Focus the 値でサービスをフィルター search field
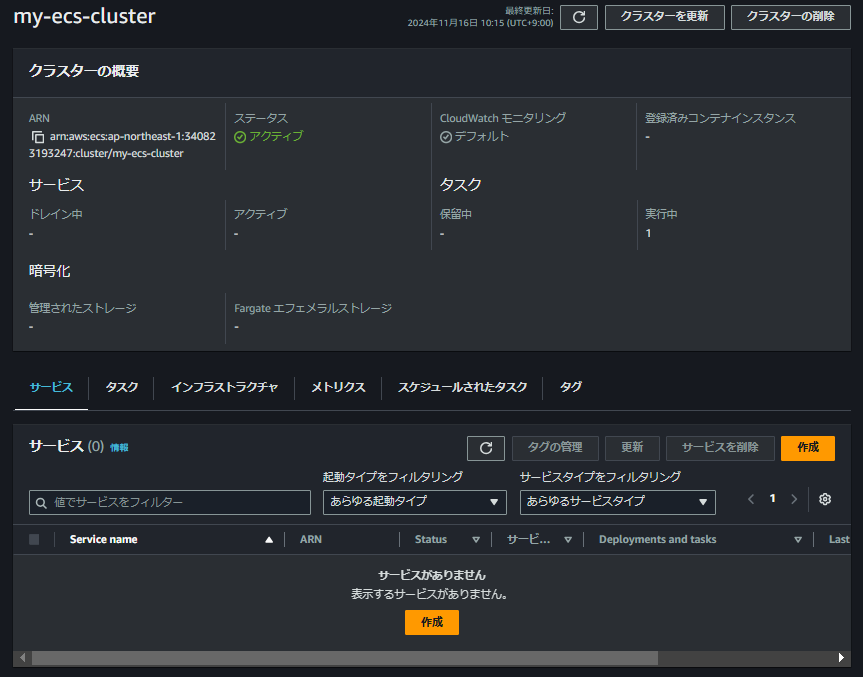Image resolution: width=863 pixels, height=677 pixels. tap(170, 503)
